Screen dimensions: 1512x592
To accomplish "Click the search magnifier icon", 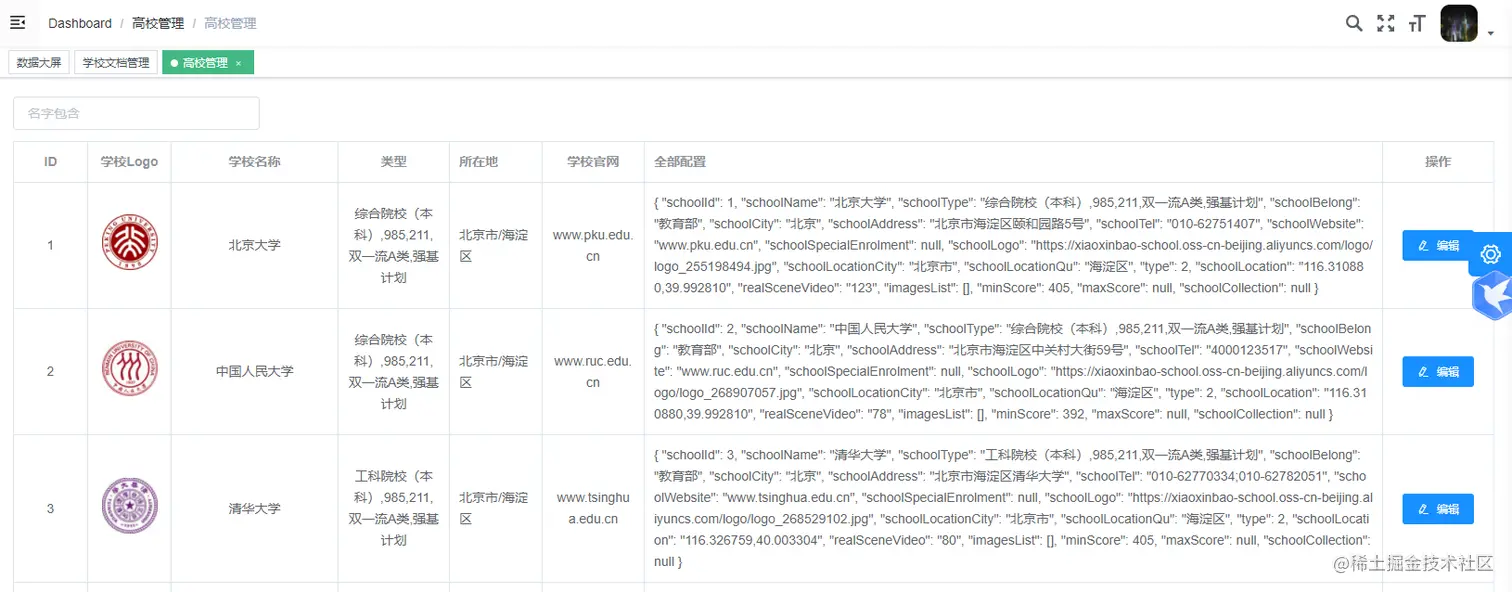I will tap(1354, 23).
